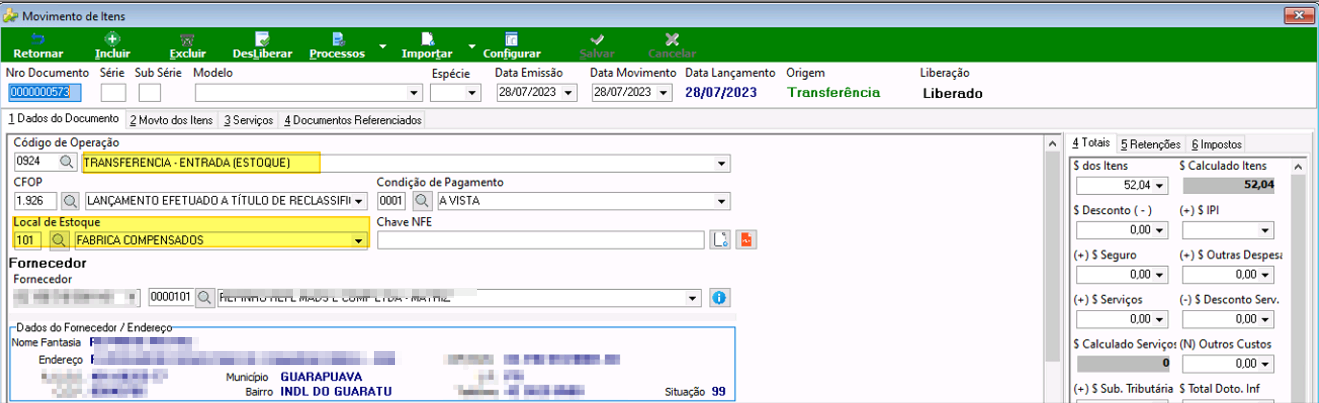This screenshot has width=1319, height=403.
Task: Open the $ dos Itens value dropdown
Action: (1159, 185)
